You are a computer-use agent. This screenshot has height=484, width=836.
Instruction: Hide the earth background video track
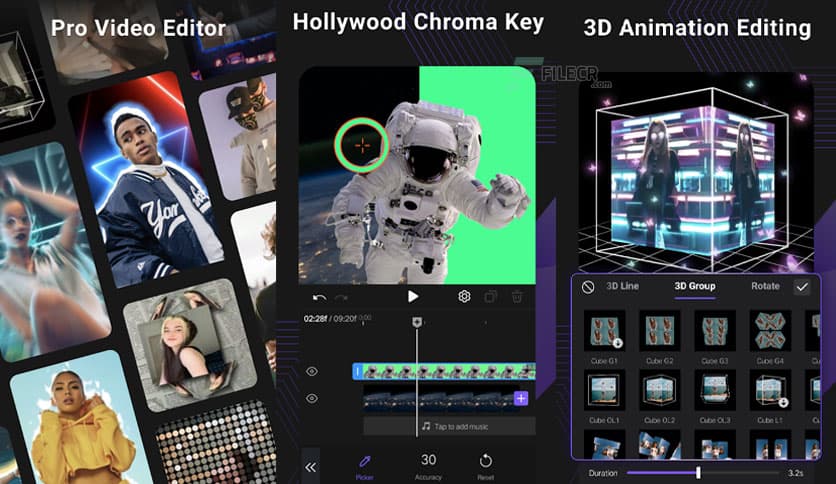tap(312, 398)
